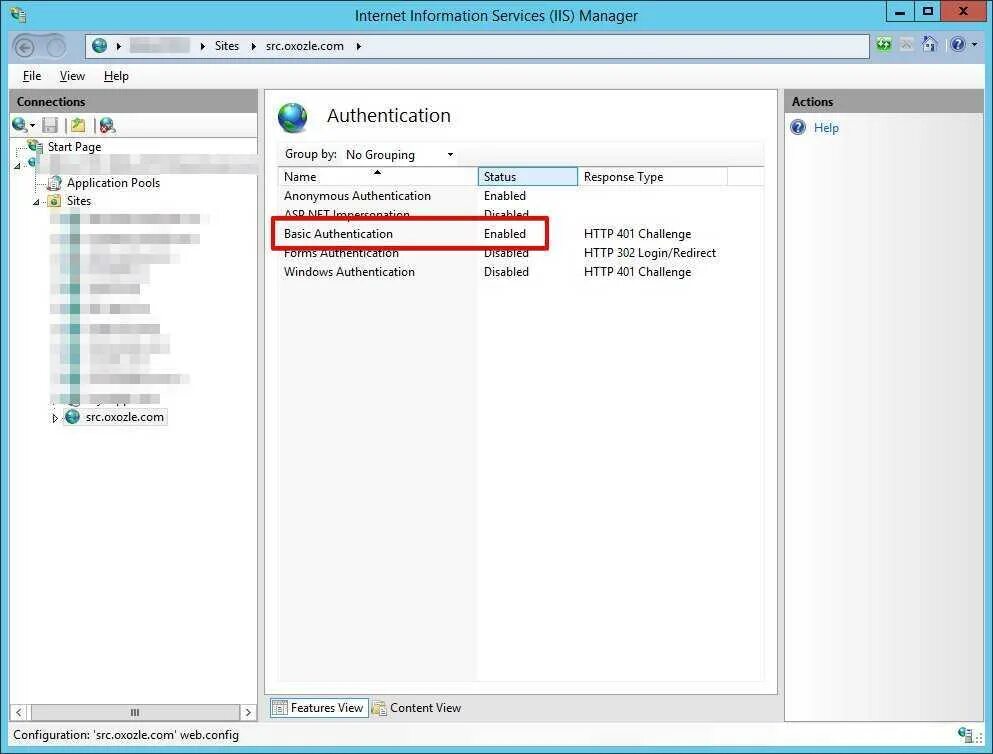
Task: Select Start Page in the Connections tree
Action: click(74, 147)
